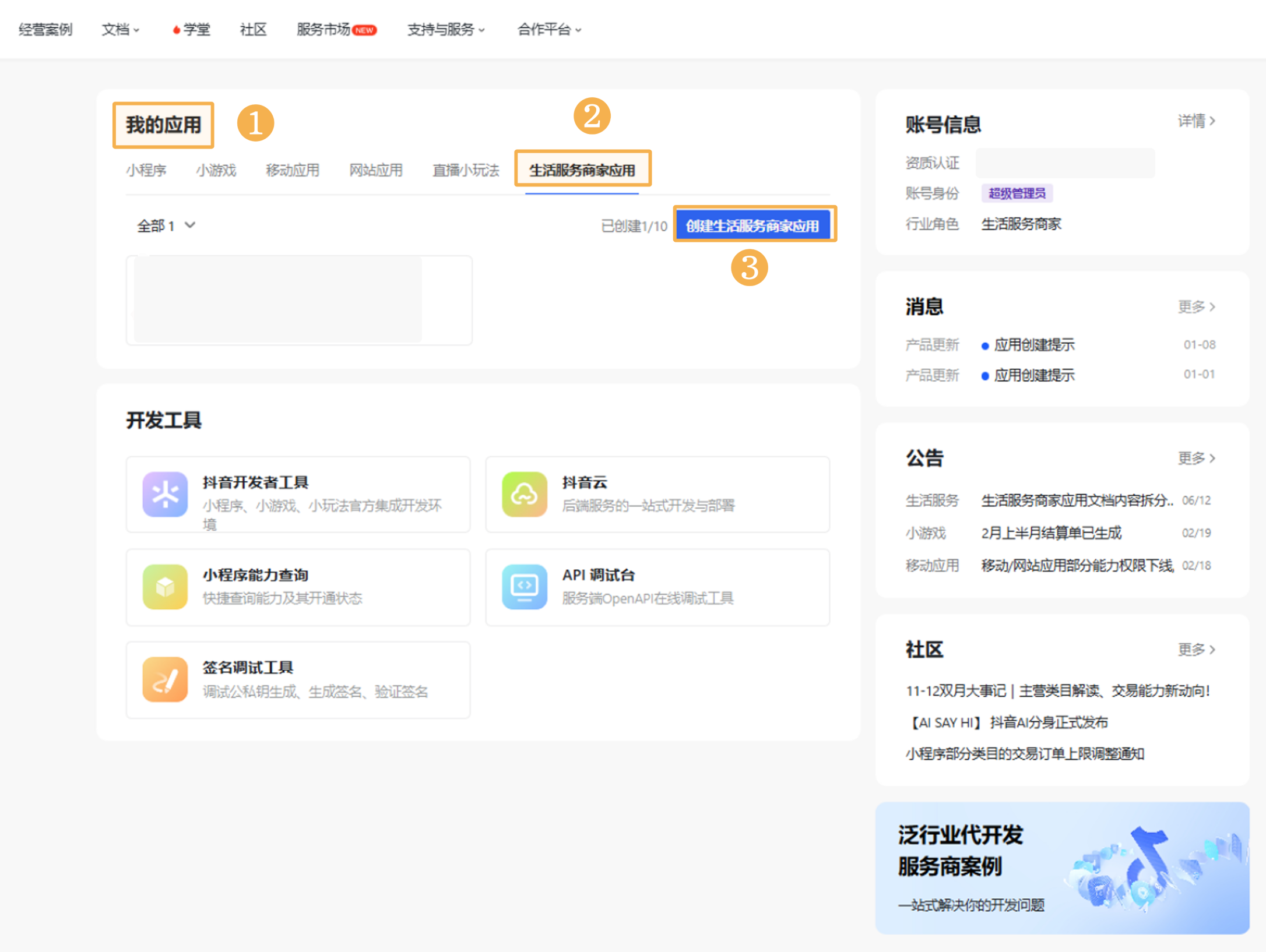The image size is (1266, 952).
Task: Open the 小程序能力查询 title link
Action: 255,575
